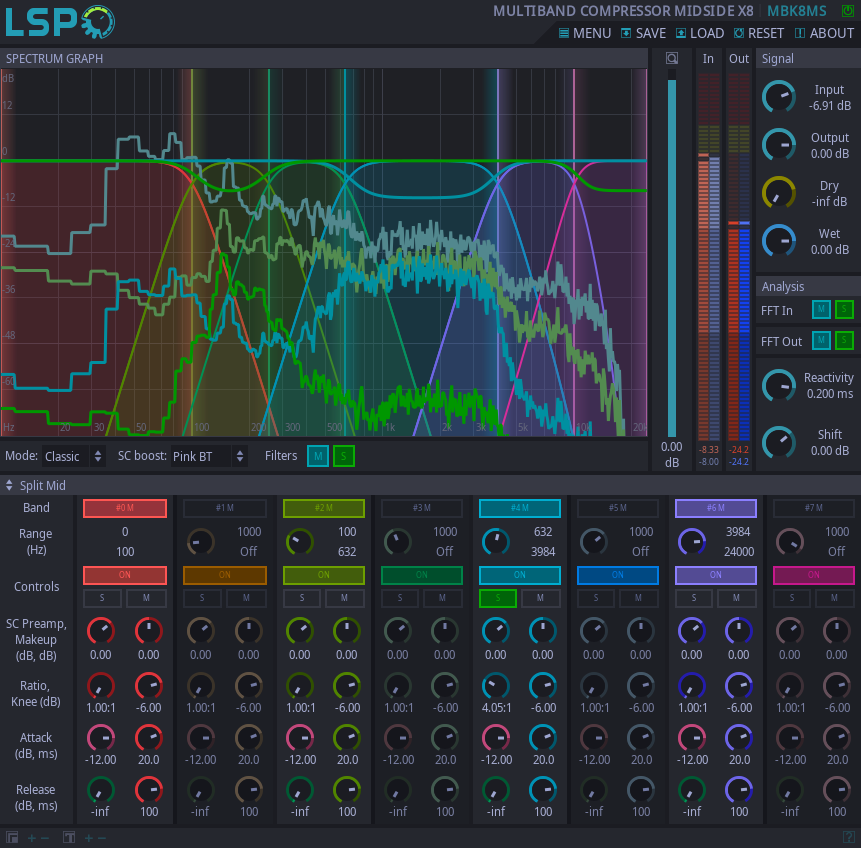This screenshot has height=848, width=861.
Task: Toggle FFT Out M analysis
Action: 821,341
